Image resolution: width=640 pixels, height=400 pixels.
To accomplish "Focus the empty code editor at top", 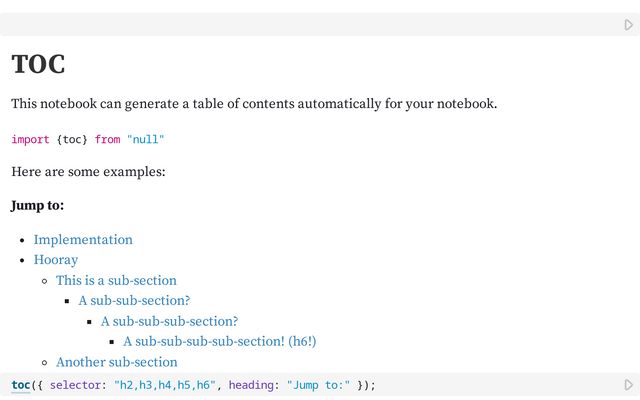I will [300, 25].
